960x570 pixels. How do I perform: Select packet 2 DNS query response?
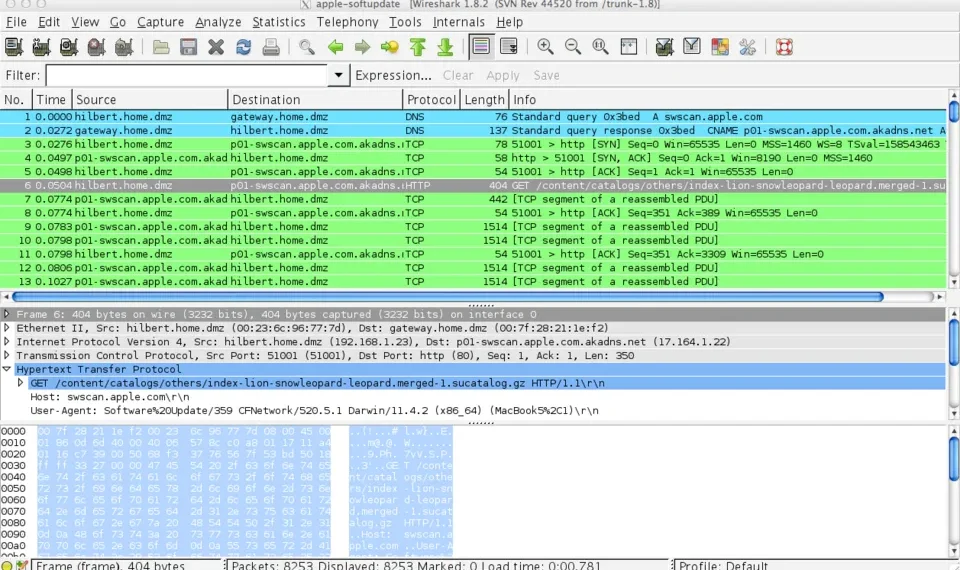[473, 130]
